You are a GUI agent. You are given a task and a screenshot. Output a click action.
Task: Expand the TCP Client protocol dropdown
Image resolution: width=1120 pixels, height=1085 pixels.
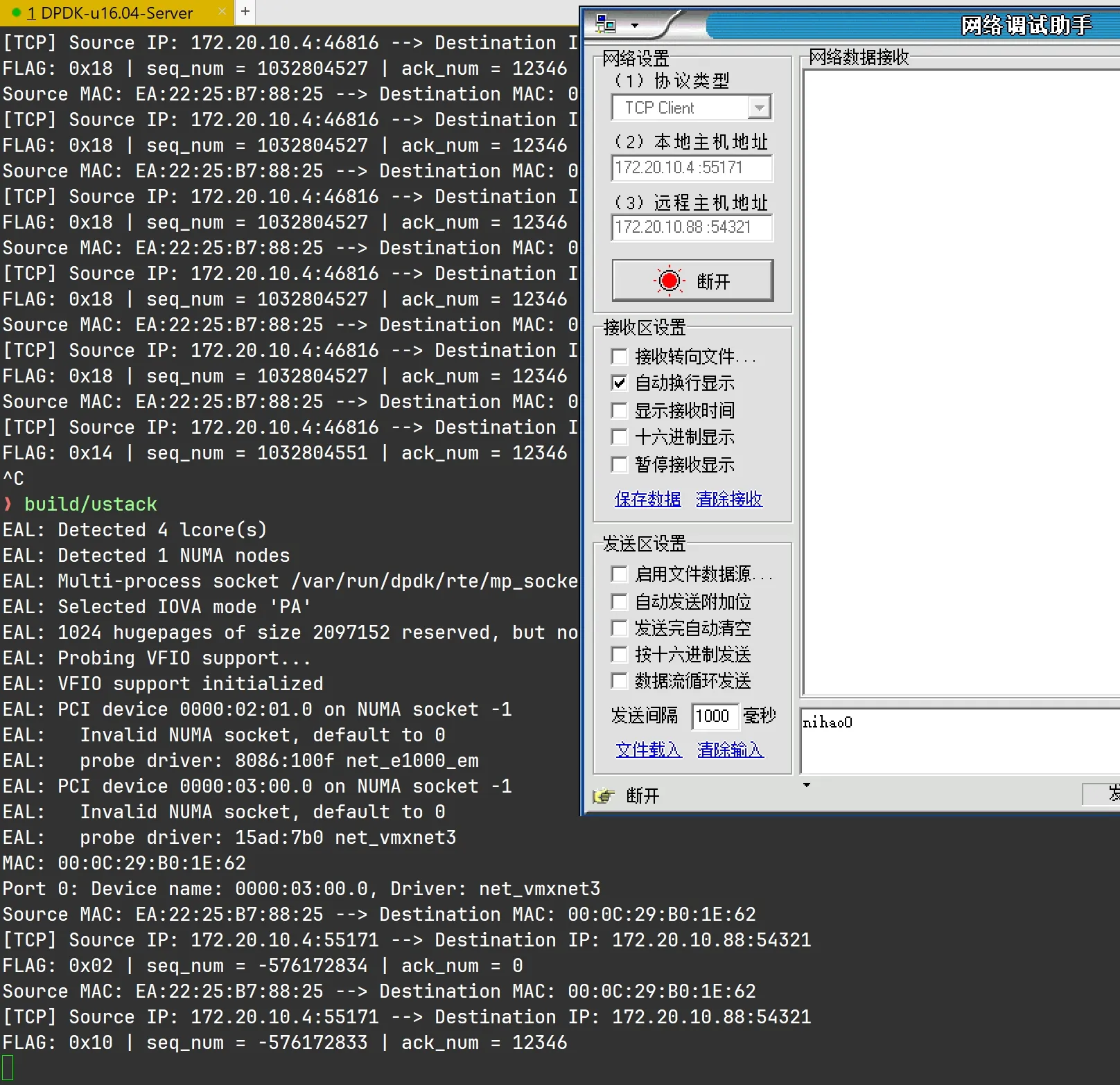point(760,108)
